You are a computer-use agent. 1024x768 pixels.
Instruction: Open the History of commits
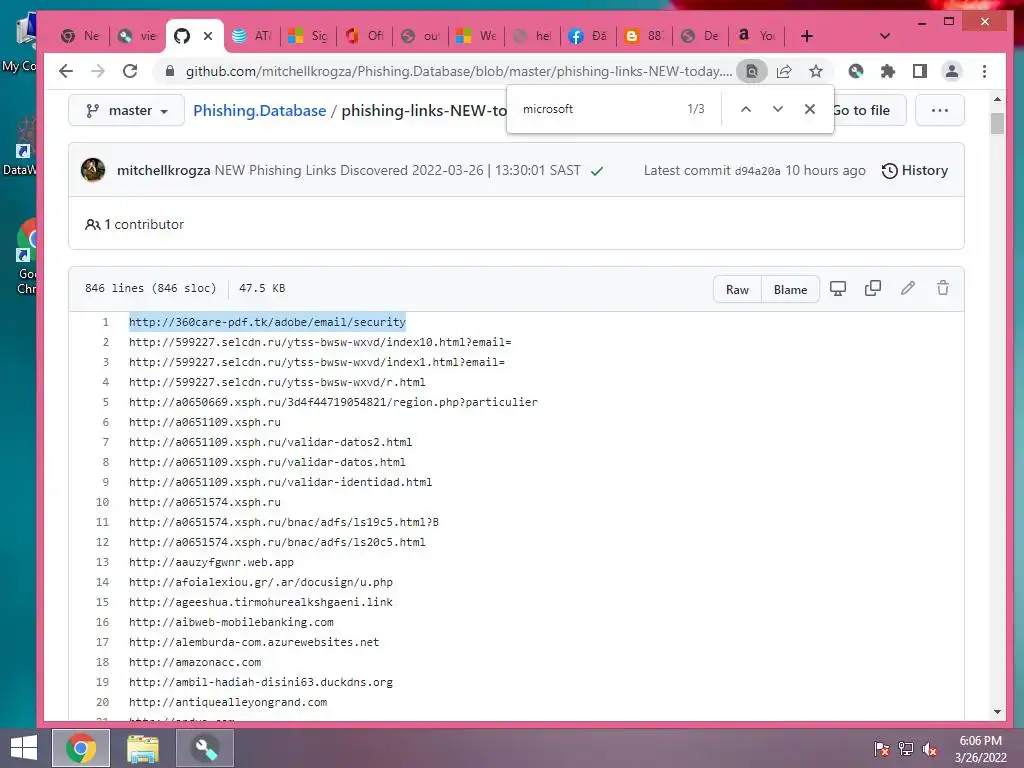coord(915,170)
